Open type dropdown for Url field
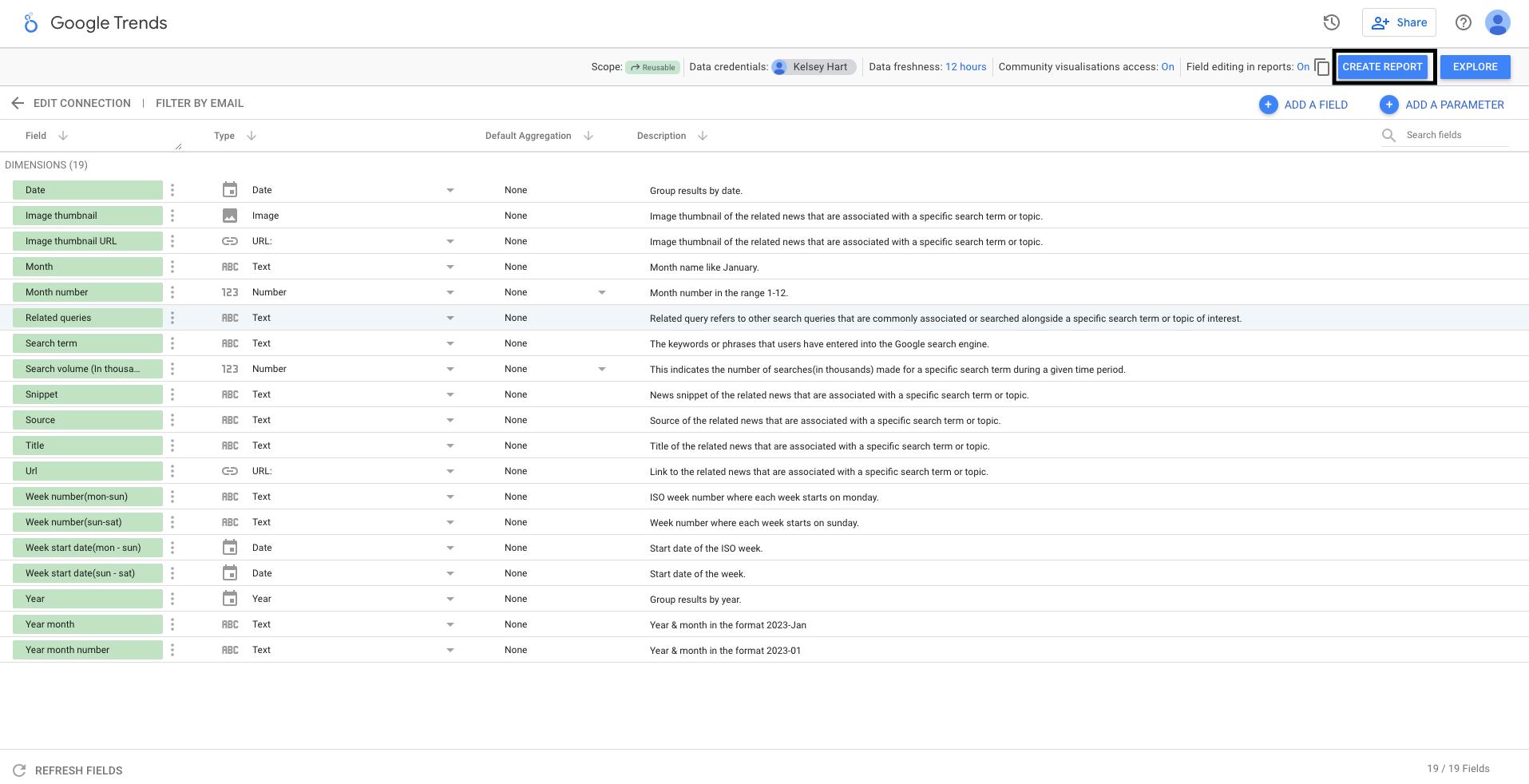The image size is (1529, 784). (450, 471)
